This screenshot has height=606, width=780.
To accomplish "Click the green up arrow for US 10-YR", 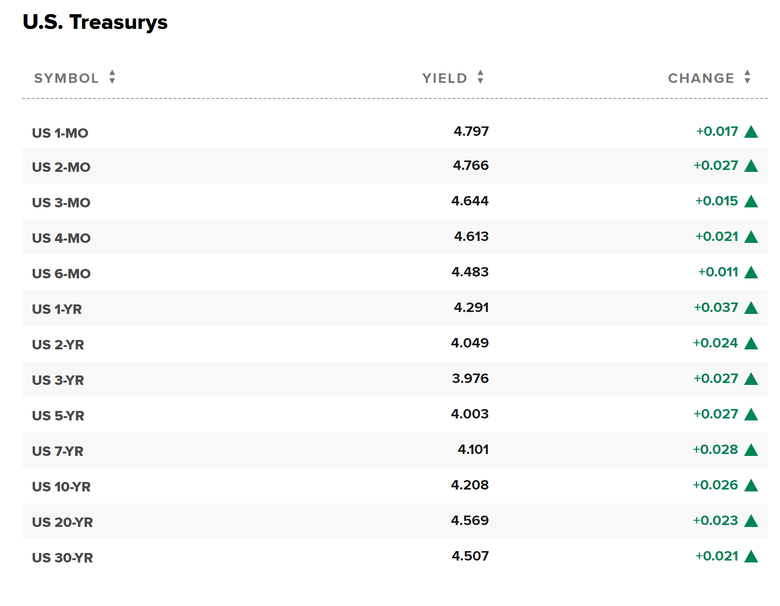I will [x=751, y=486].
